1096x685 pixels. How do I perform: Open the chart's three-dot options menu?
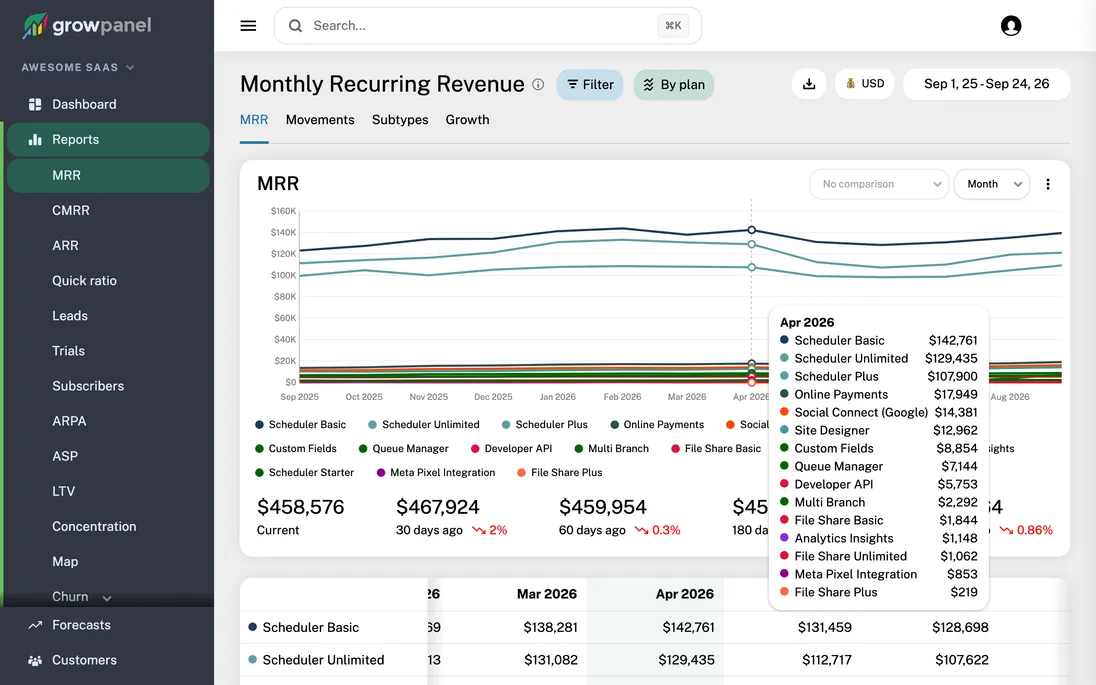1047,184
